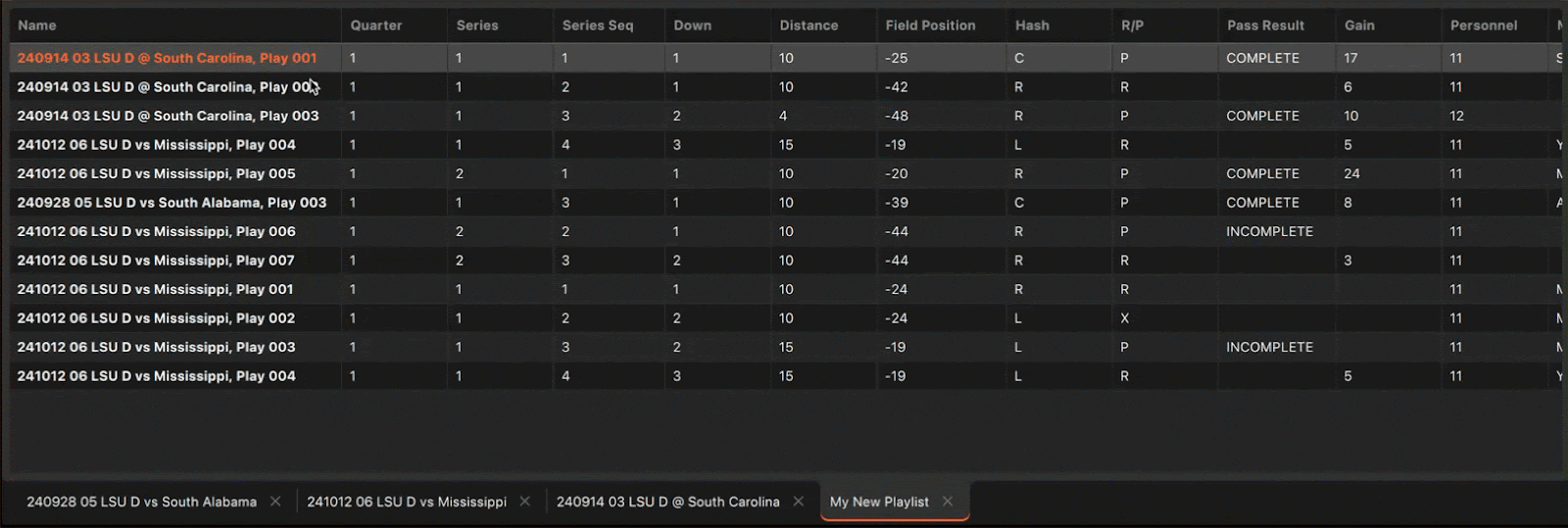1568x528 pixels.
Task: Open the 241012 06 LSU D vs Mississippi tab
Action: [407, 502]
